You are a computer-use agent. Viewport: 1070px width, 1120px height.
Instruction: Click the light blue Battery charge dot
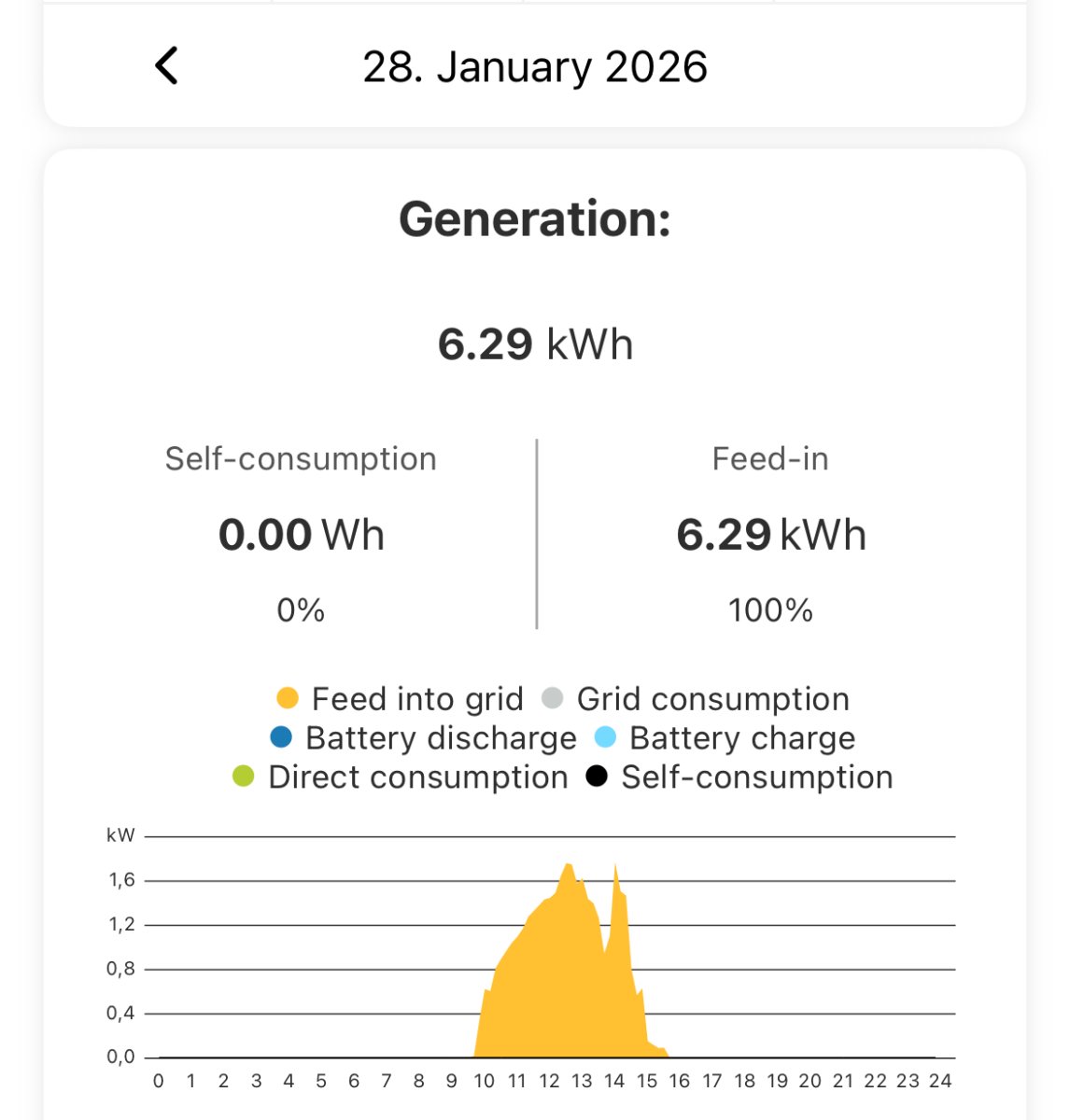(605, 737)
